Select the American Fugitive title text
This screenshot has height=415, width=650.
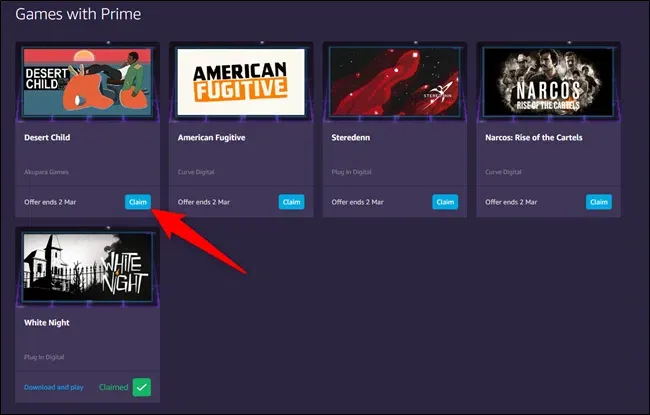(211, 137)
